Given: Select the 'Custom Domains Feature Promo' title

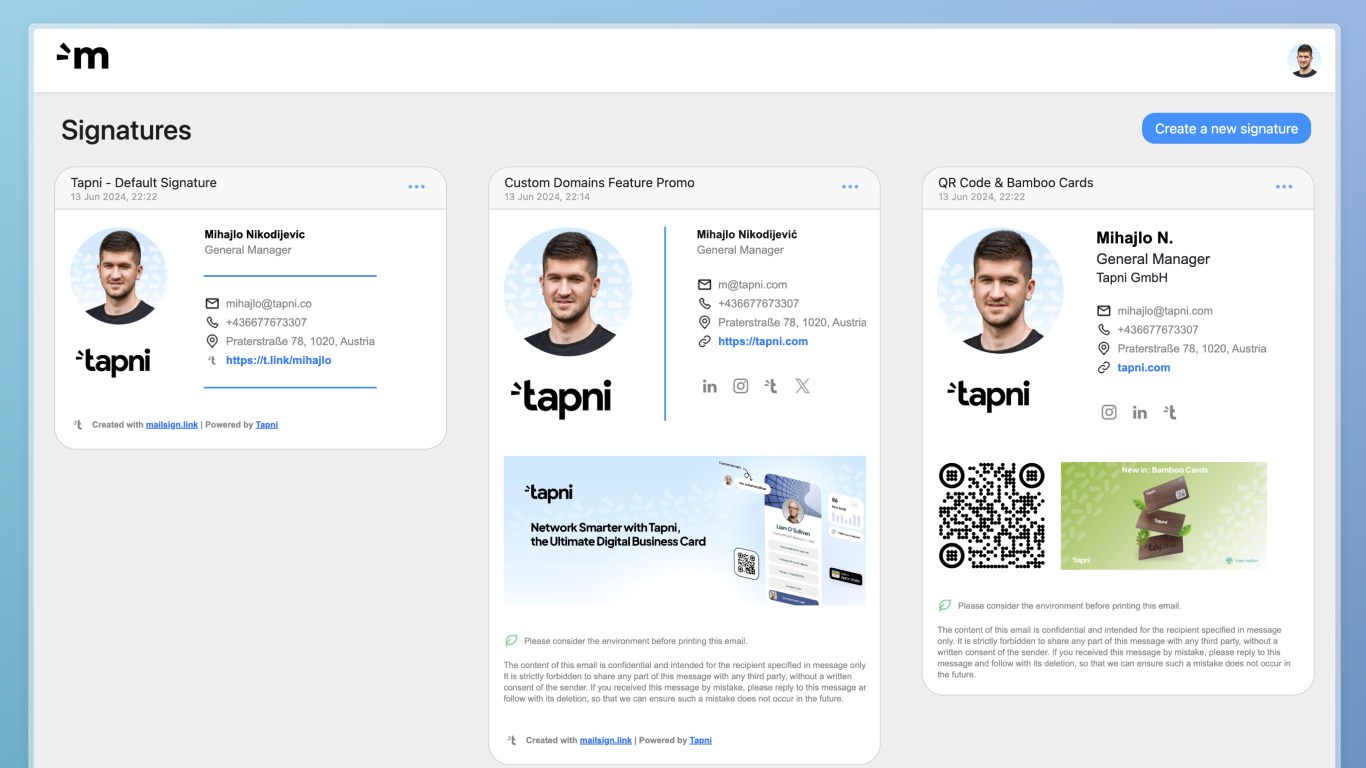Looking at the screenshot, I should point(599,183).
